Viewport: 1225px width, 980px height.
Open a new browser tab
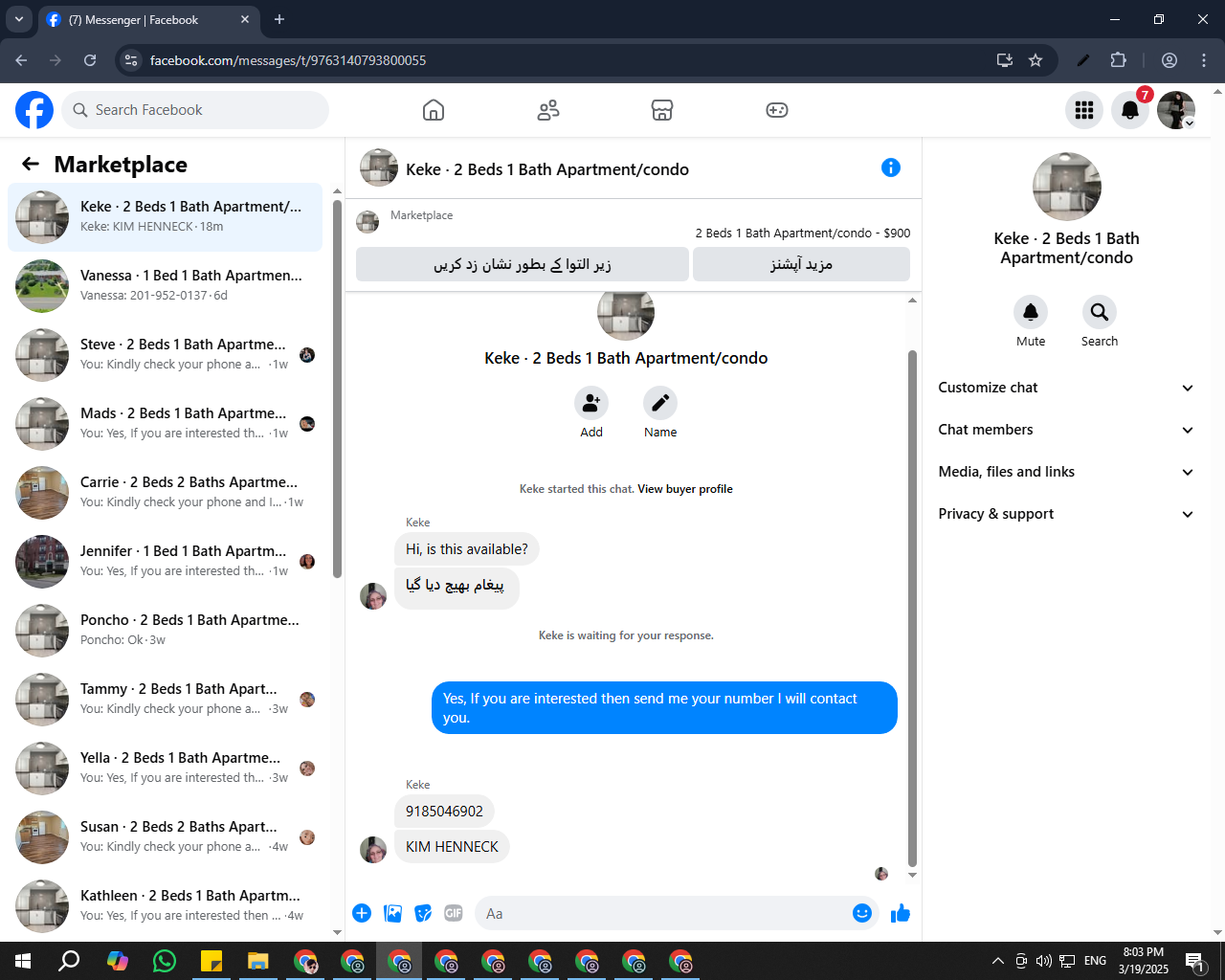[279, 19]
